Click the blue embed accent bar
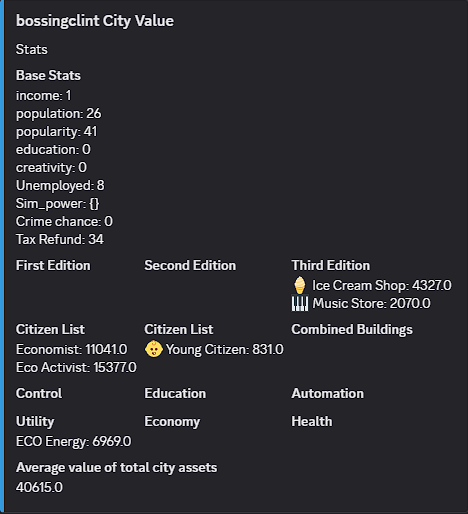Image resolution: width=468 pixels, height=514 pixels. [2, 256]
